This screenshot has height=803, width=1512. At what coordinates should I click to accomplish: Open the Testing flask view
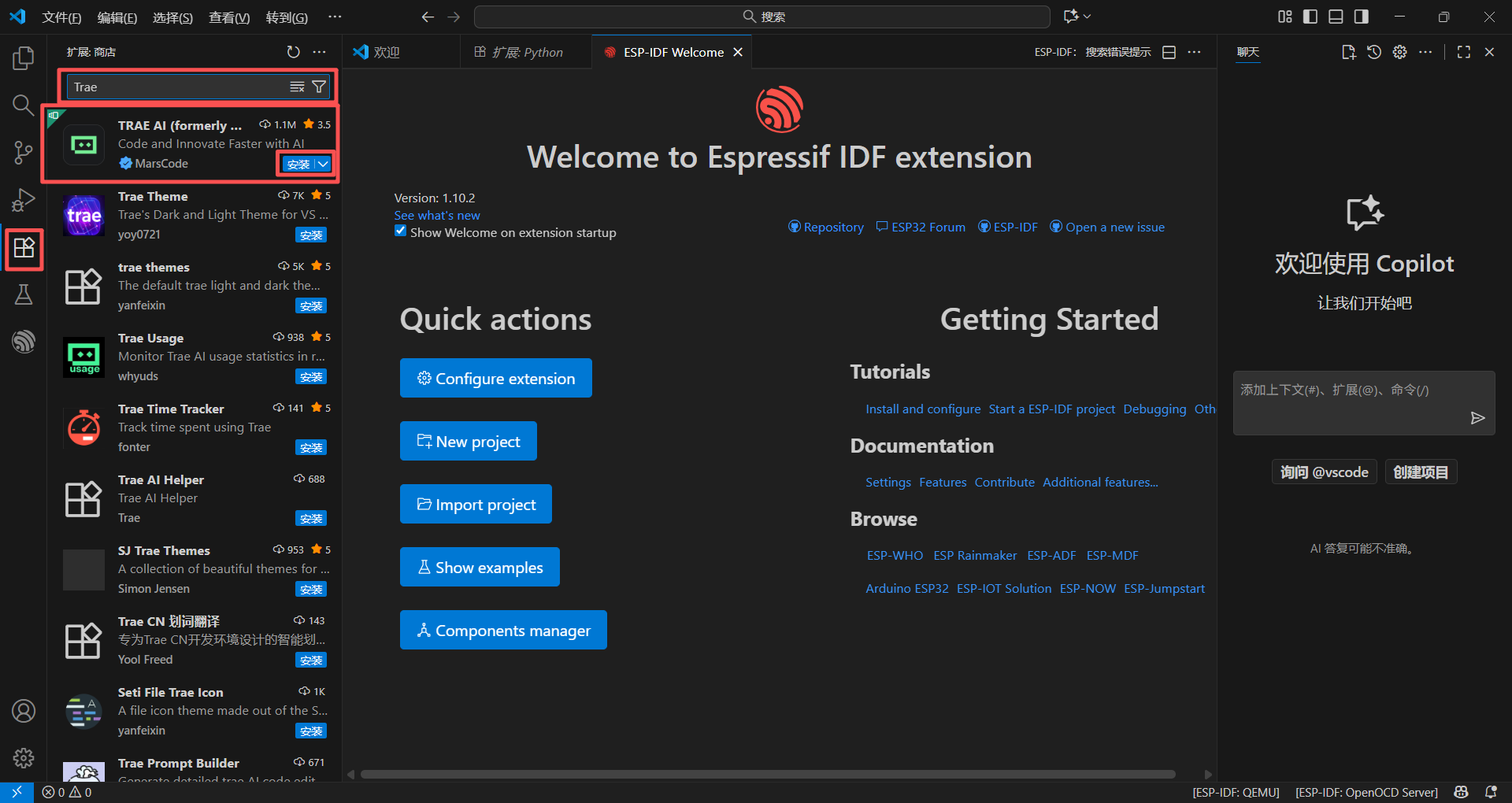(x=24, y=294)
